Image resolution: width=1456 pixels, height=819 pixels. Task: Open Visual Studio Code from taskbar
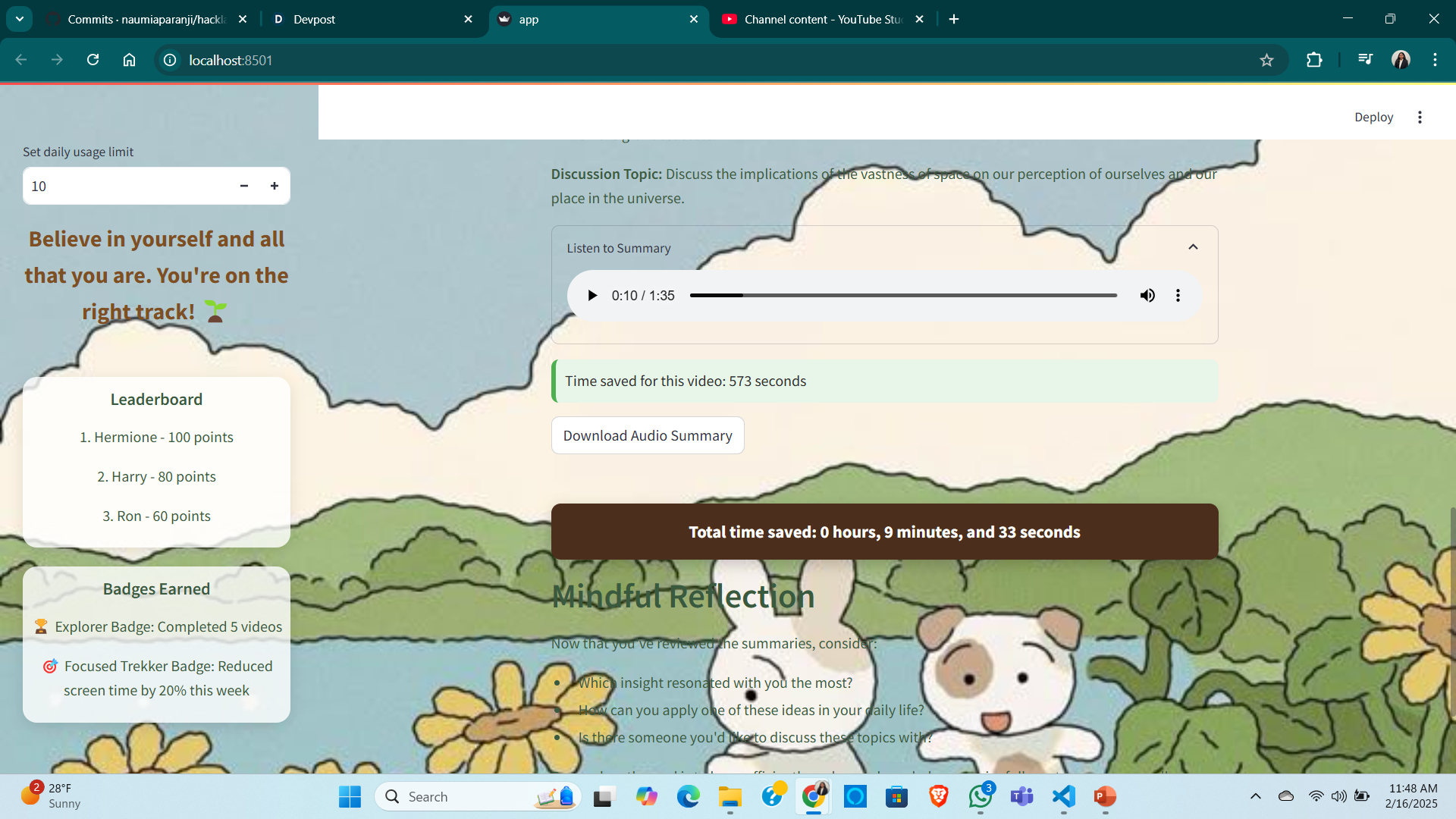[x=1064, y=796]
